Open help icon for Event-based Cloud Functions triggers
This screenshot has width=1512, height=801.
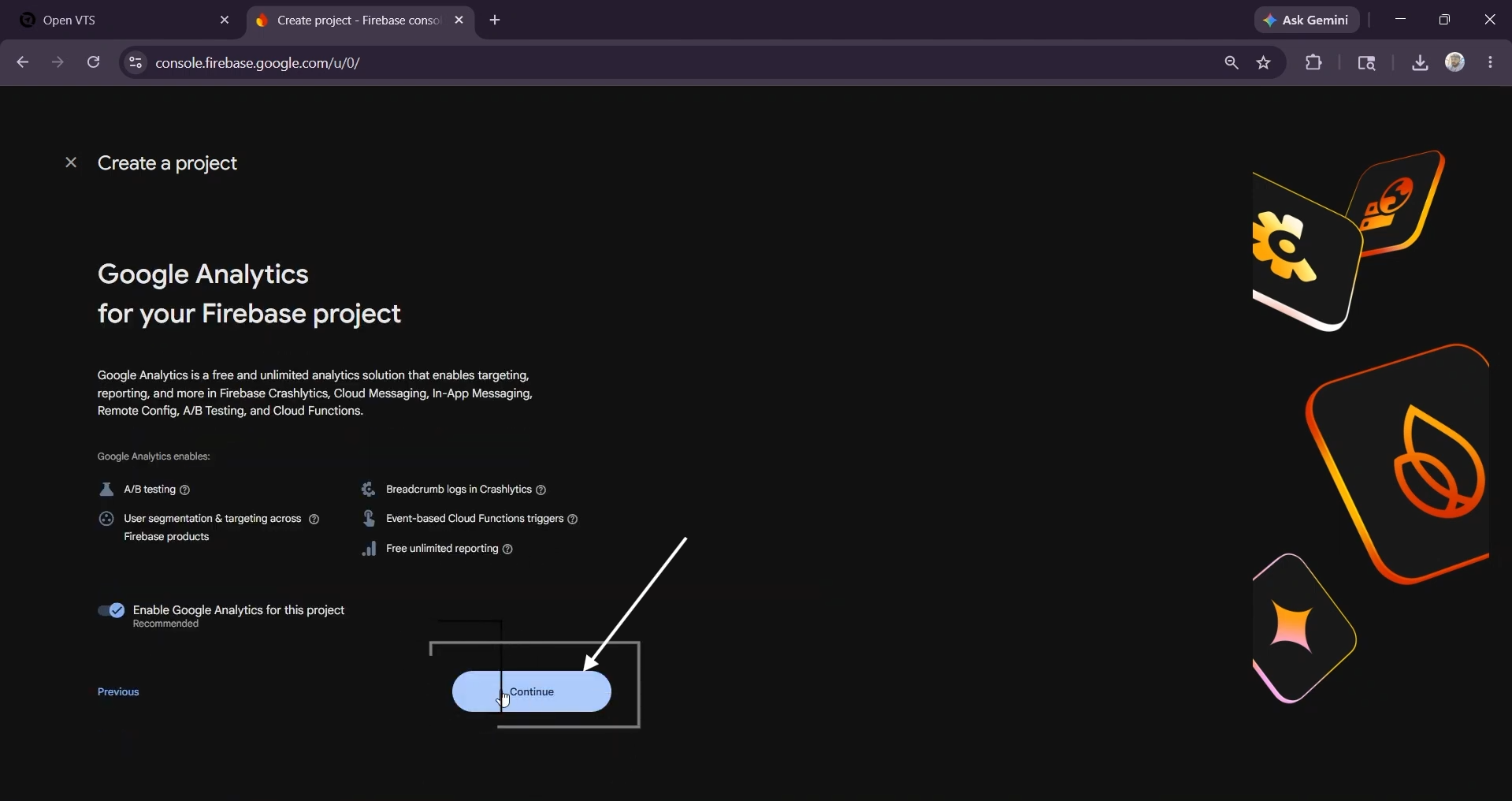tap(574, 520)
